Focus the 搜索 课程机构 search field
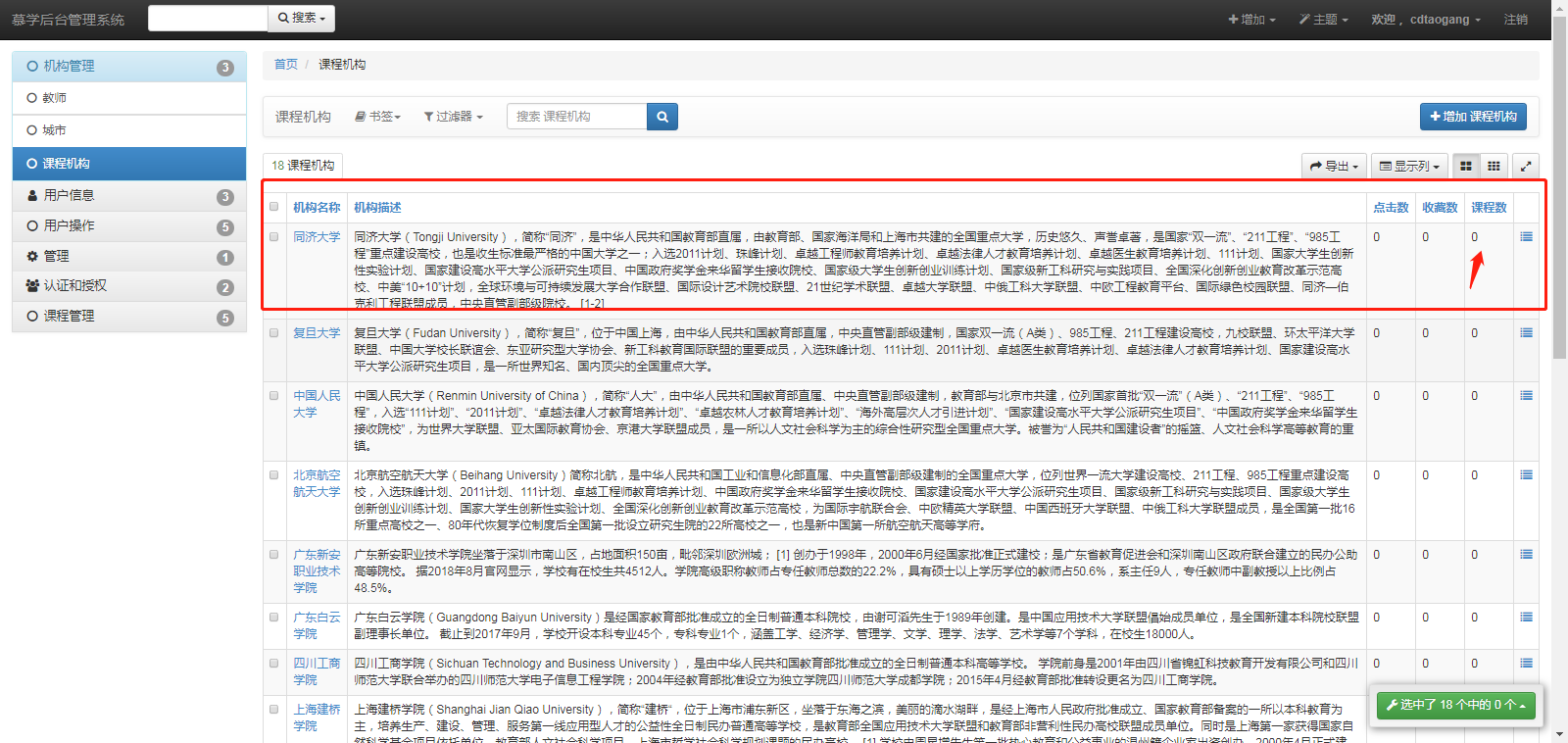The image size is (1568, 743). click(x=577, y=117)
